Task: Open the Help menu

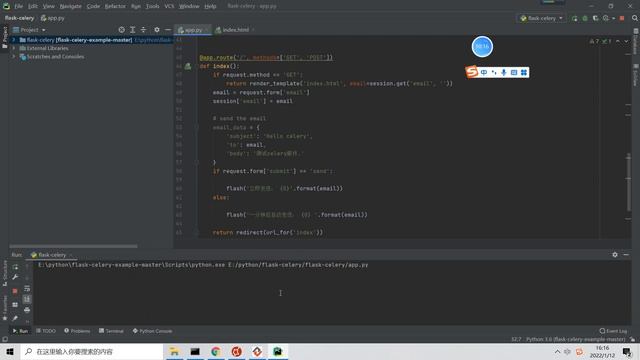Action: [210, 6]
